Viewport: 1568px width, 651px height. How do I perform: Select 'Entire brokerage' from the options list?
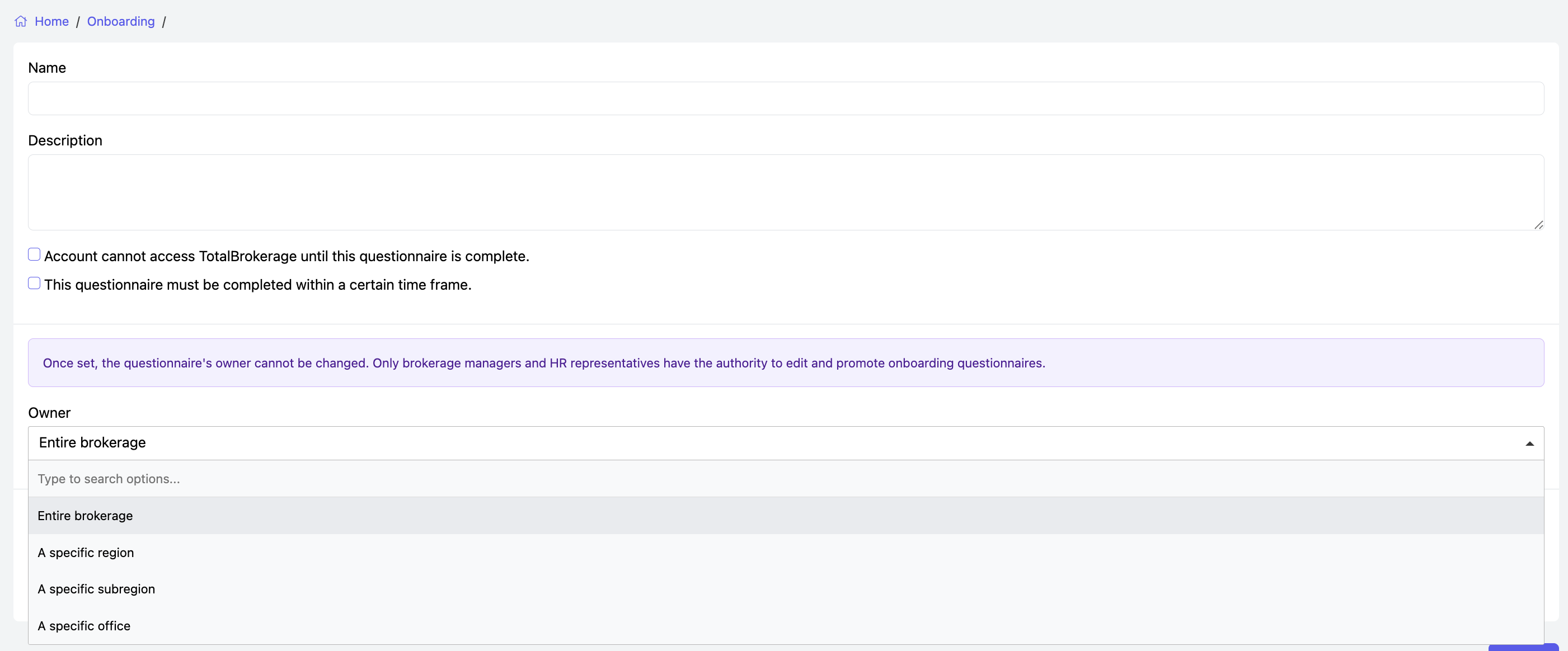[85, 516]
